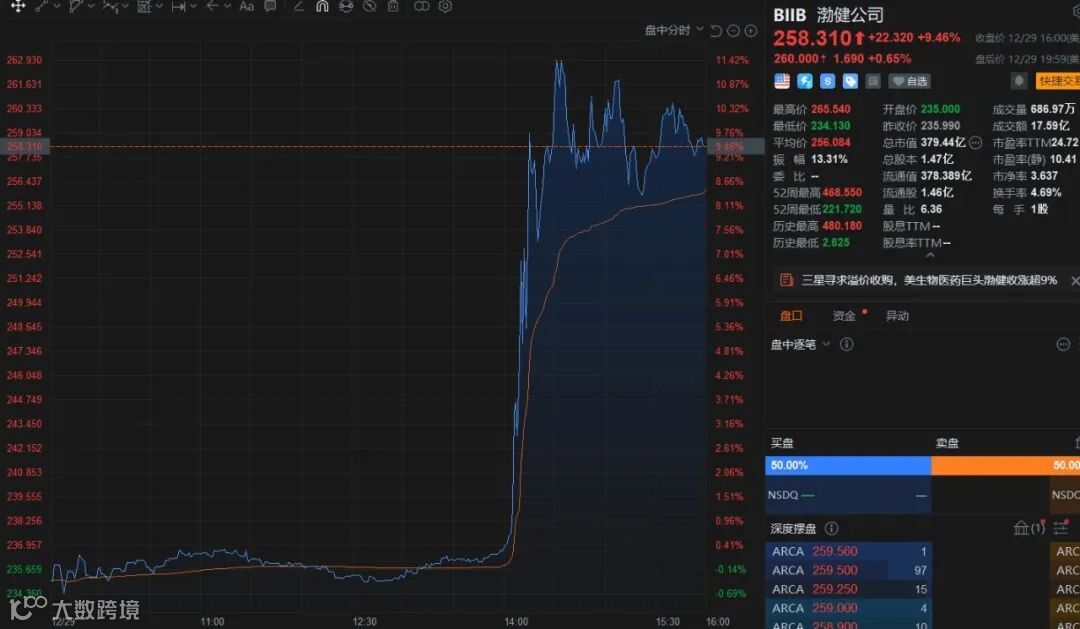Viewport: 1080px width, 629px height.
Task: Select ARCA bid at 259.500
Action: point(848,570)
